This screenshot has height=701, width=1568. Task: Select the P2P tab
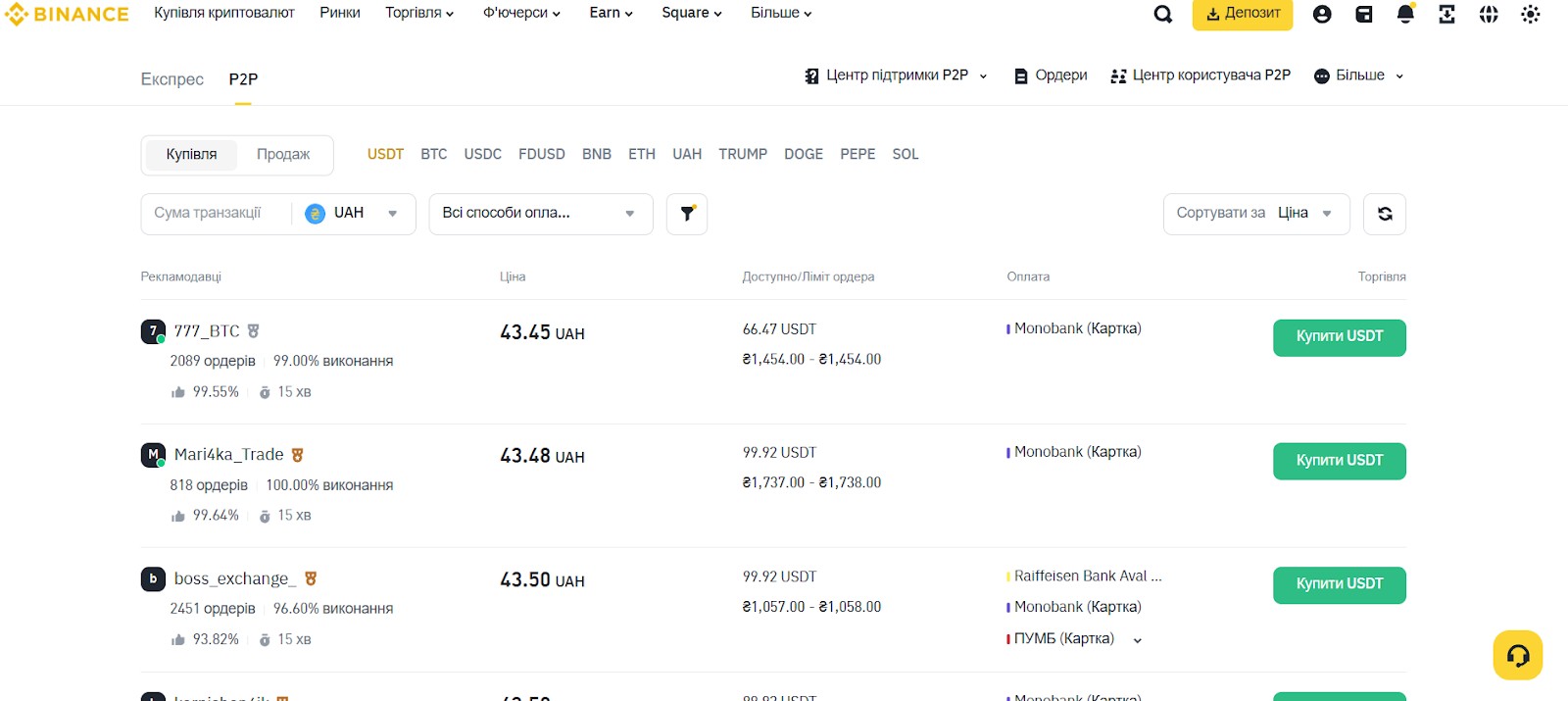(243, 79)
